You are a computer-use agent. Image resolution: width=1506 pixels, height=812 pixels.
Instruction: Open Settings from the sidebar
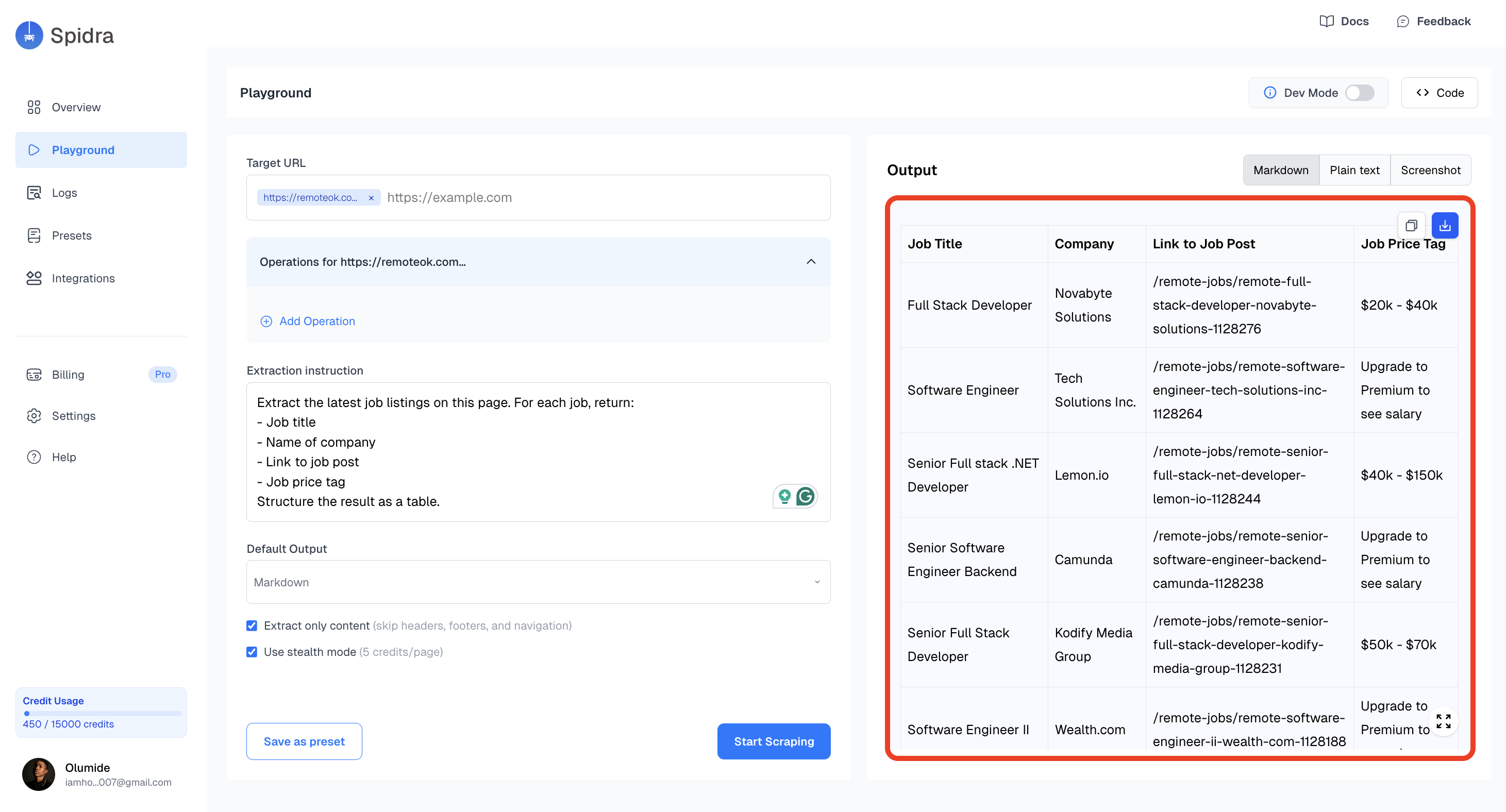tap(74, 416)
